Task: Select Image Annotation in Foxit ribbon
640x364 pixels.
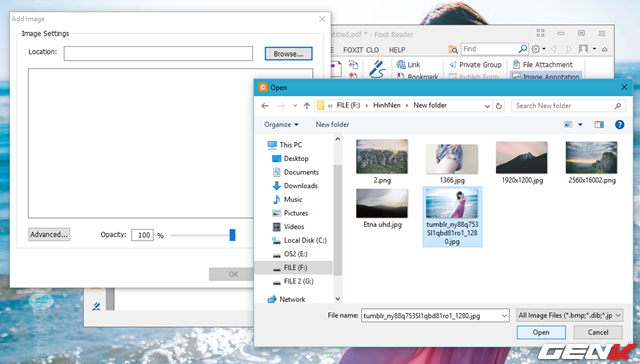Action: click(x=546, y=76)
